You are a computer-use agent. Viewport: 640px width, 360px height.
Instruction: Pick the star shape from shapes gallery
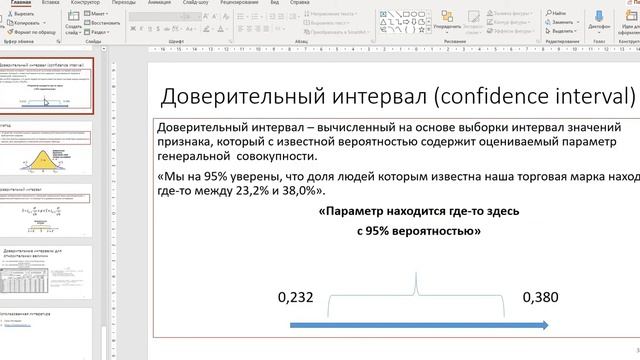point(421,29)
